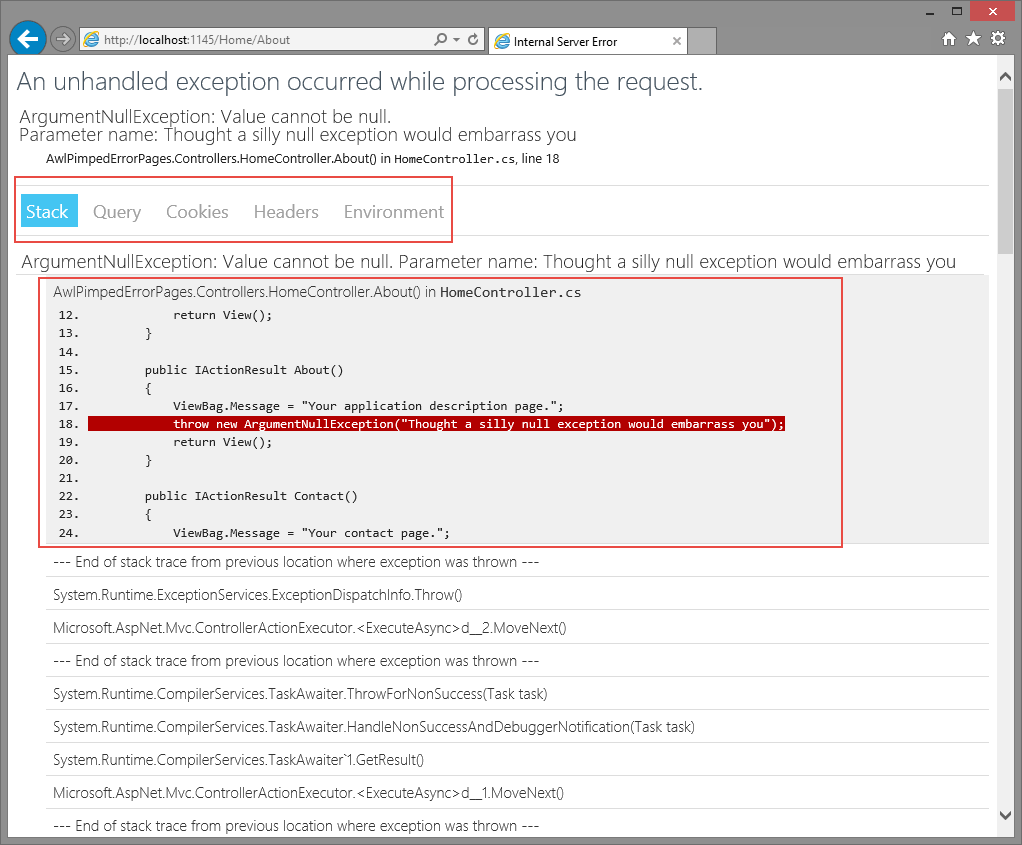
Task: Switch to the Query tab
Action: coord(116,211)
